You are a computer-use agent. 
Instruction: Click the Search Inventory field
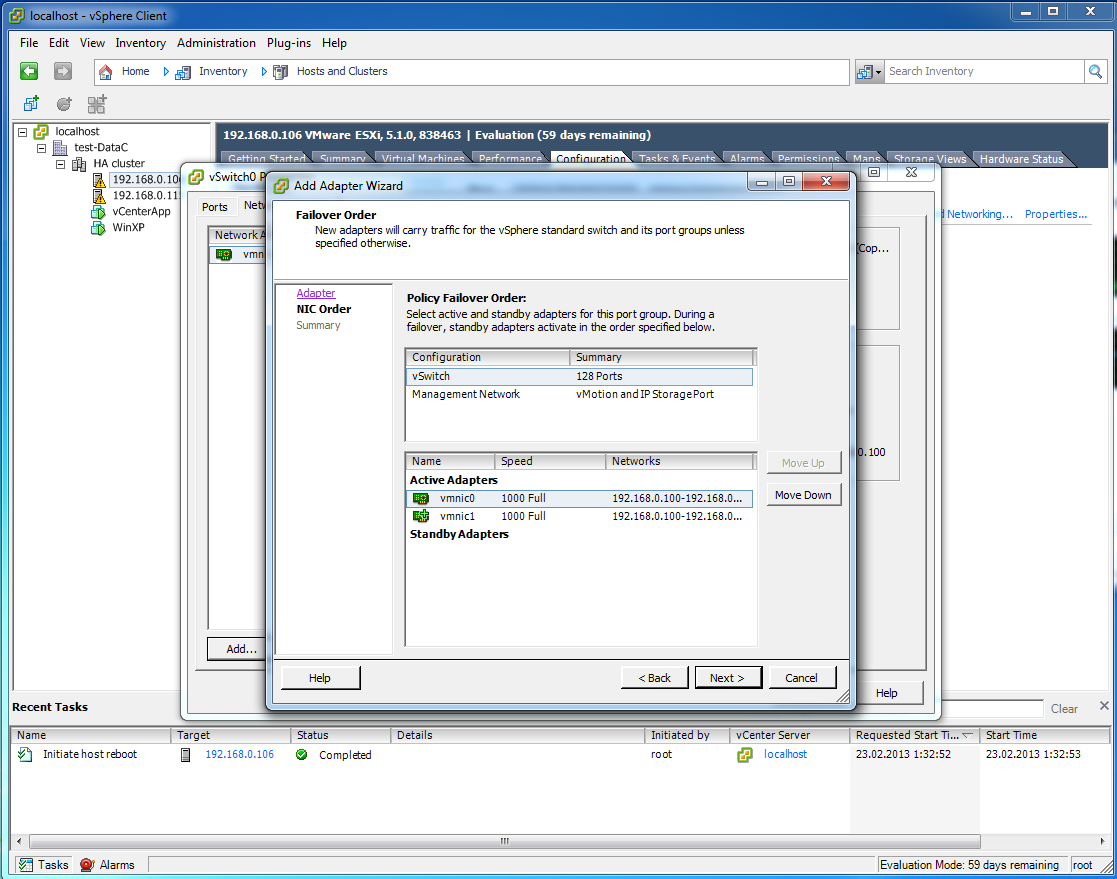pyautogui.click(x=984, y=71)
